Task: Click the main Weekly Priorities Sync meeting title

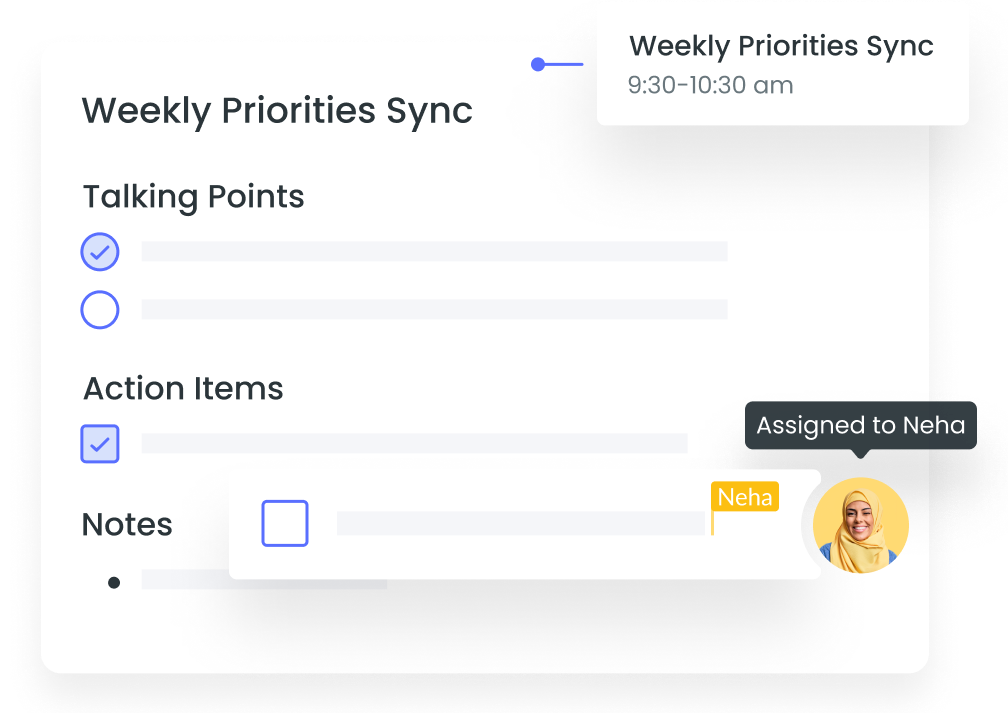Action: coord(277,110)
